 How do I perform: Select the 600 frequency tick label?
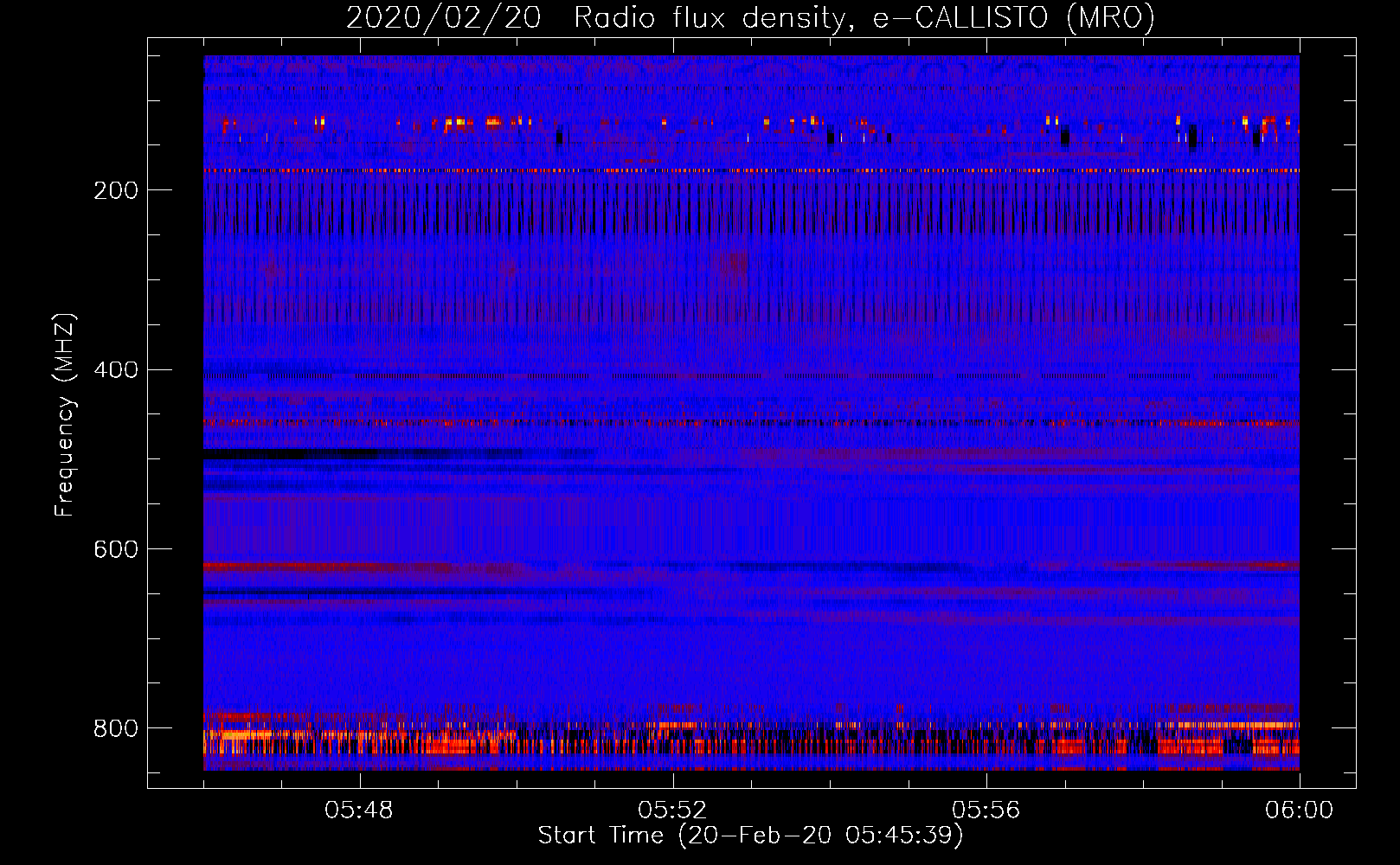point(116,550)
